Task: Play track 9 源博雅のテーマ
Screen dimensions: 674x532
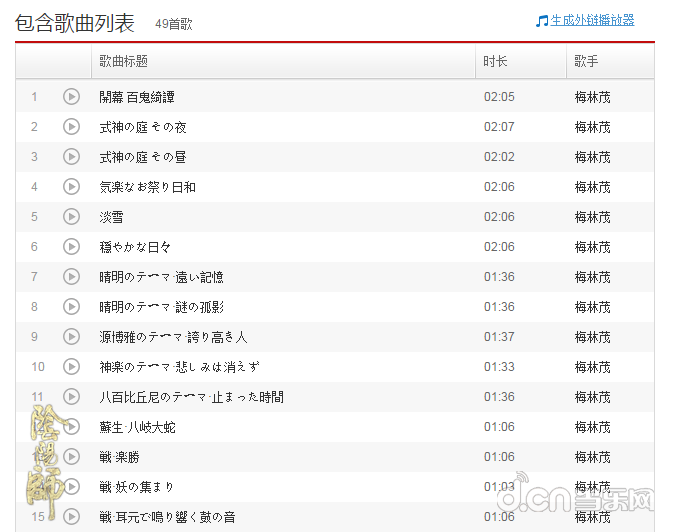Action: 71,337
